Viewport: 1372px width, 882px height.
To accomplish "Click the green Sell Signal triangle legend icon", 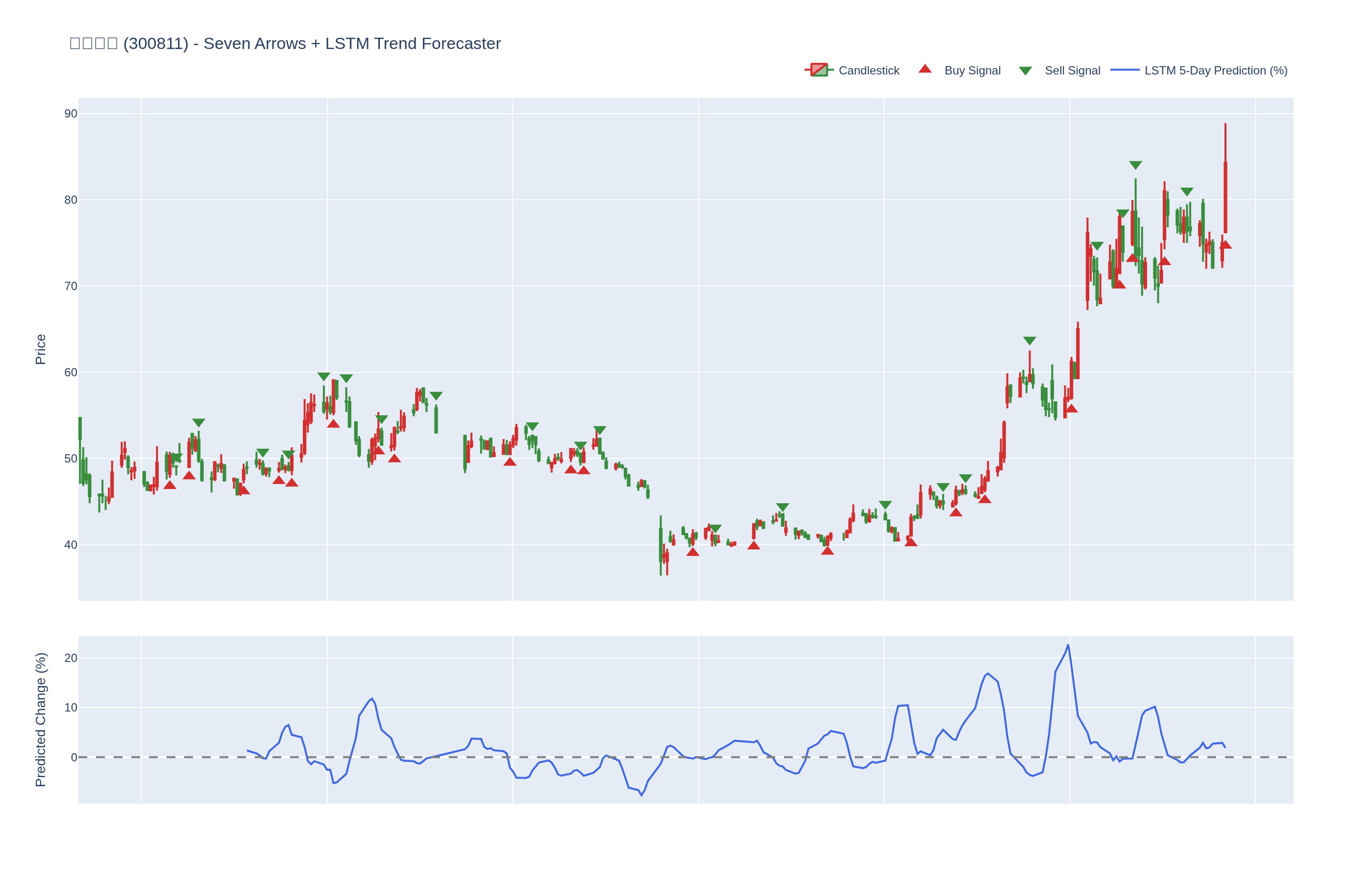I will coord(1025,71).
